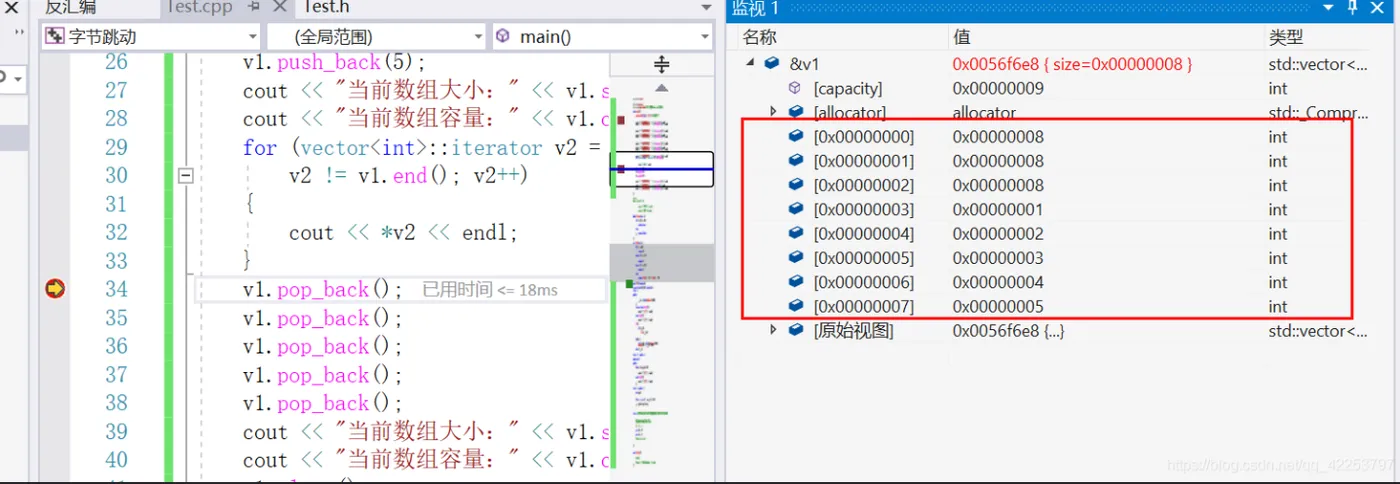Click the [0x00000003] element icon
This screenshot has width=1400, height=484.
796,209
